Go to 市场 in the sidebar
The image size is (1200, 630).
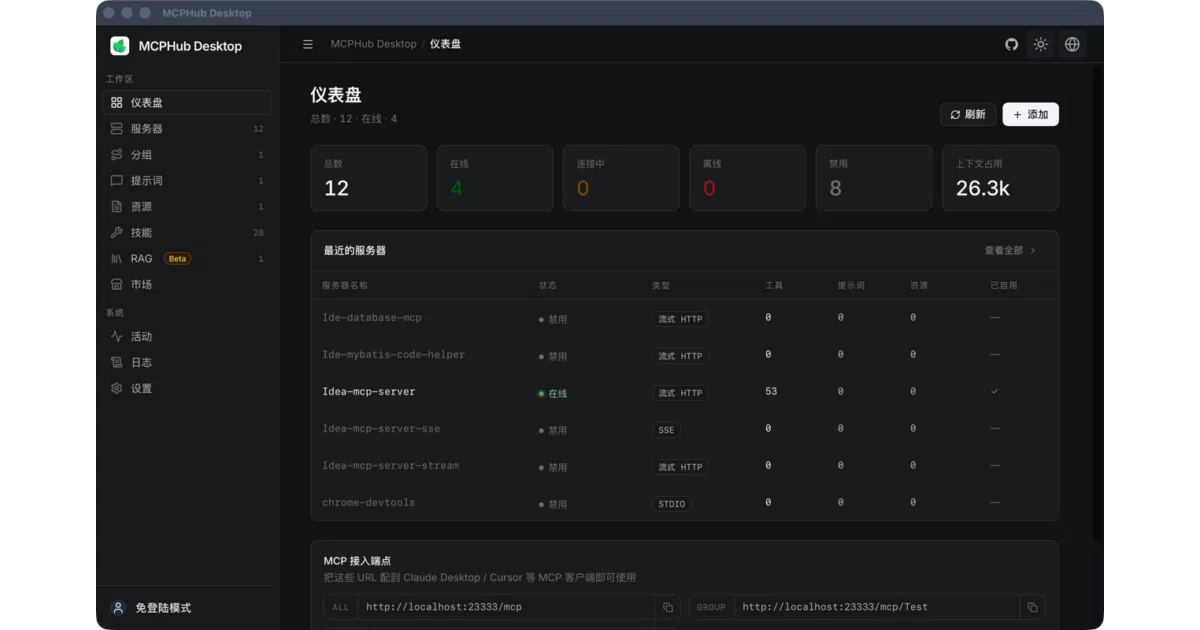click(x=187, y=285)
